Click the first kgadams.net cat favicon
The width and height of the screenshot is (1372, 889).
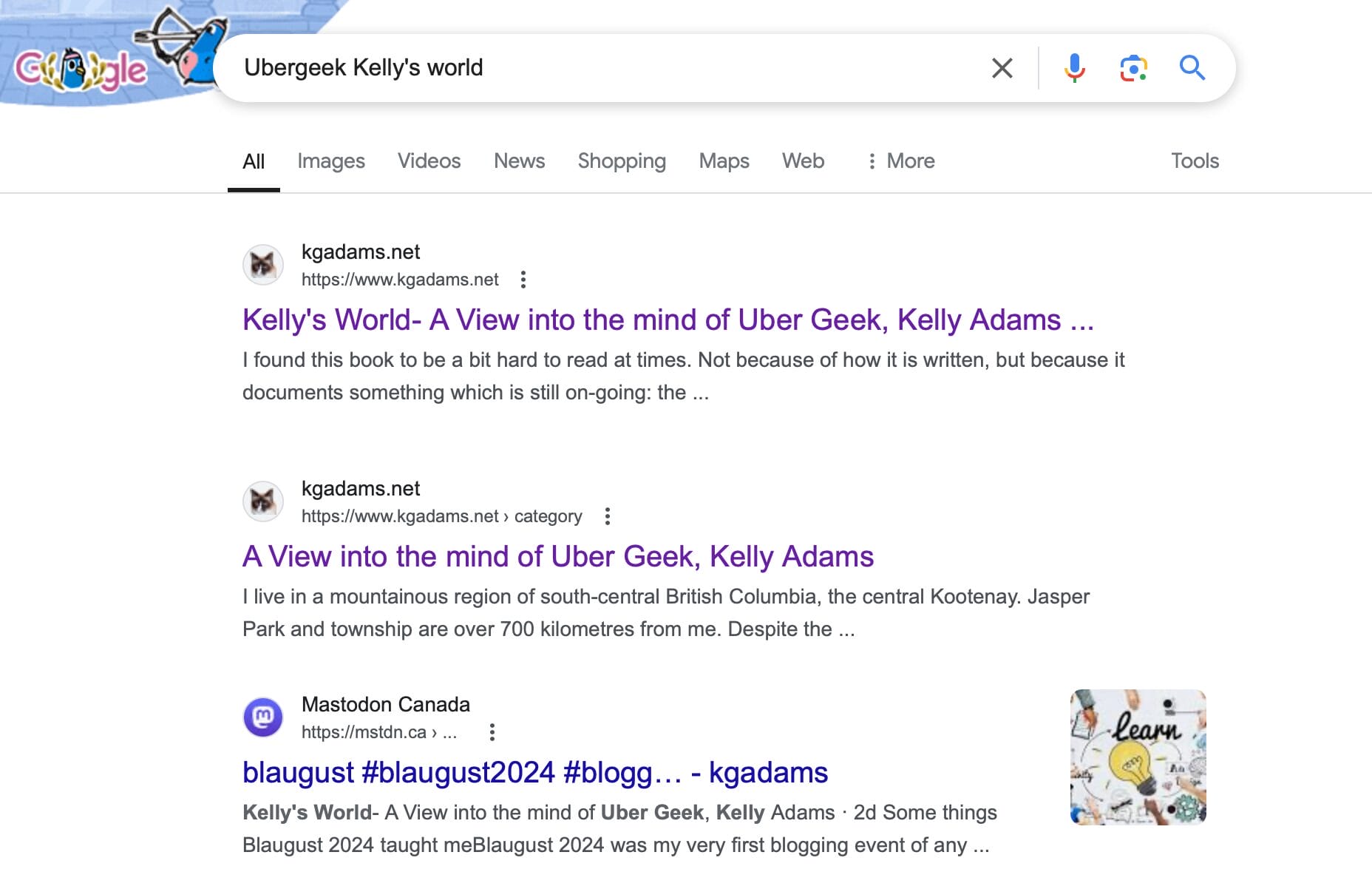[x=263, y=265]
